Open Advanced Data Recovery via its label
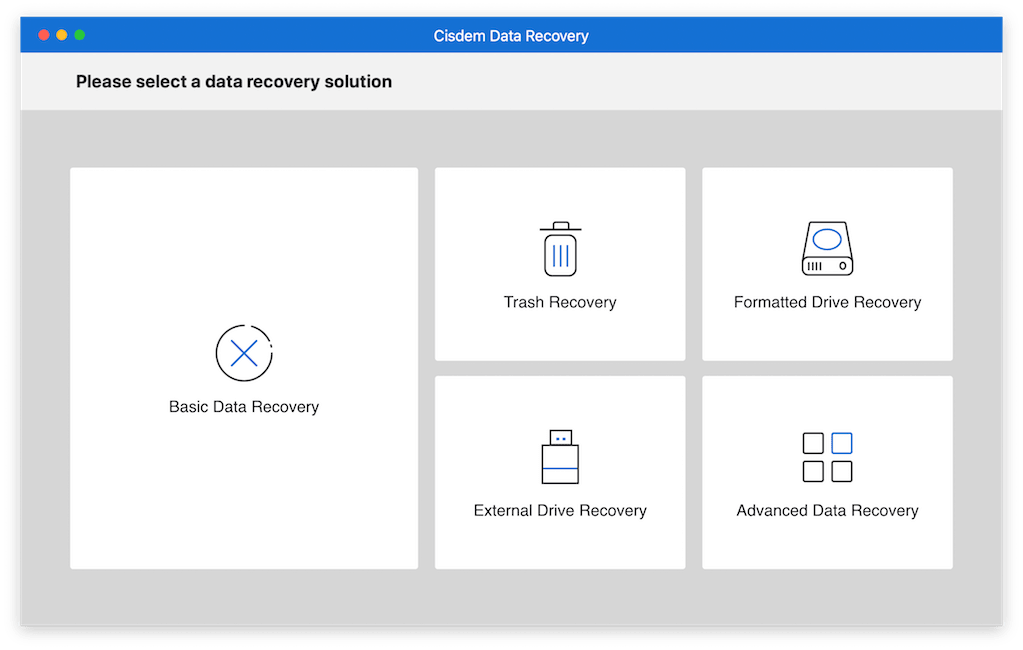1023x650 pixels. [827, 510]
